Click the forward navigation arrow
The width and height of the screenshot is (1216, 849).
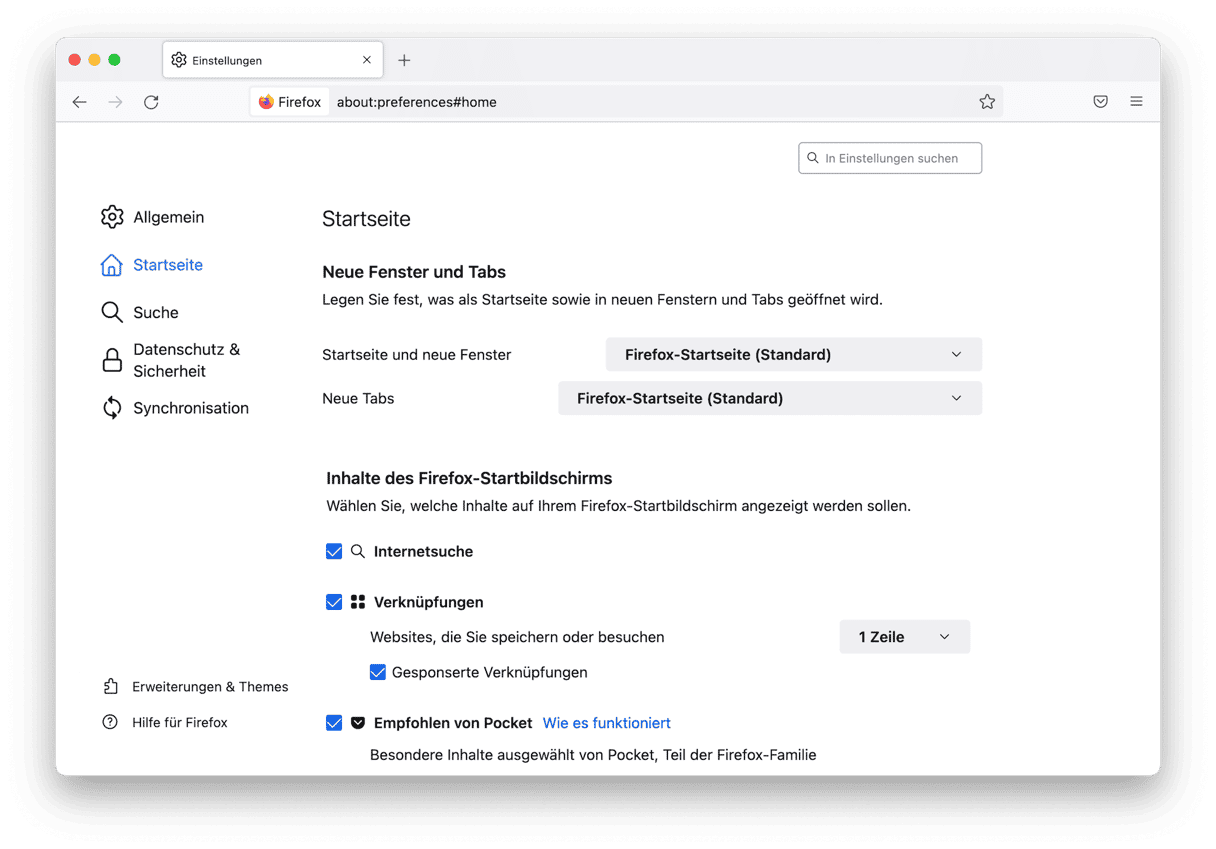[x=116, y=102]
